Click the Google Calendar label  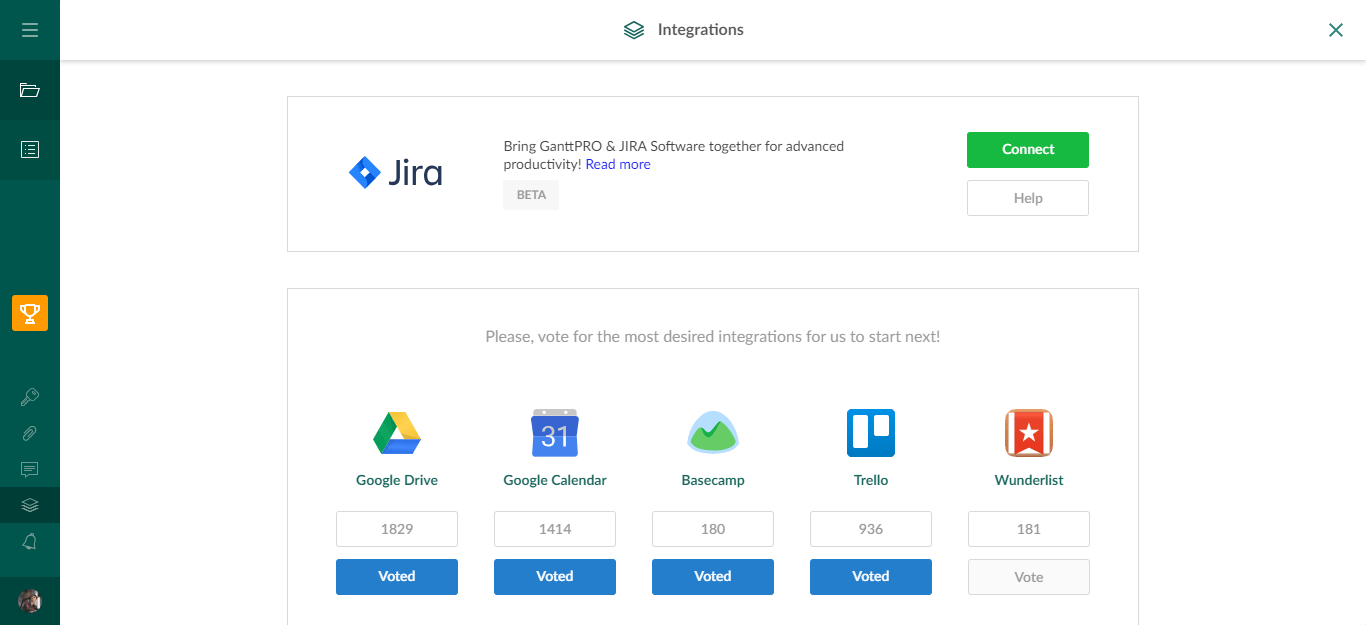tap(555, 480)
